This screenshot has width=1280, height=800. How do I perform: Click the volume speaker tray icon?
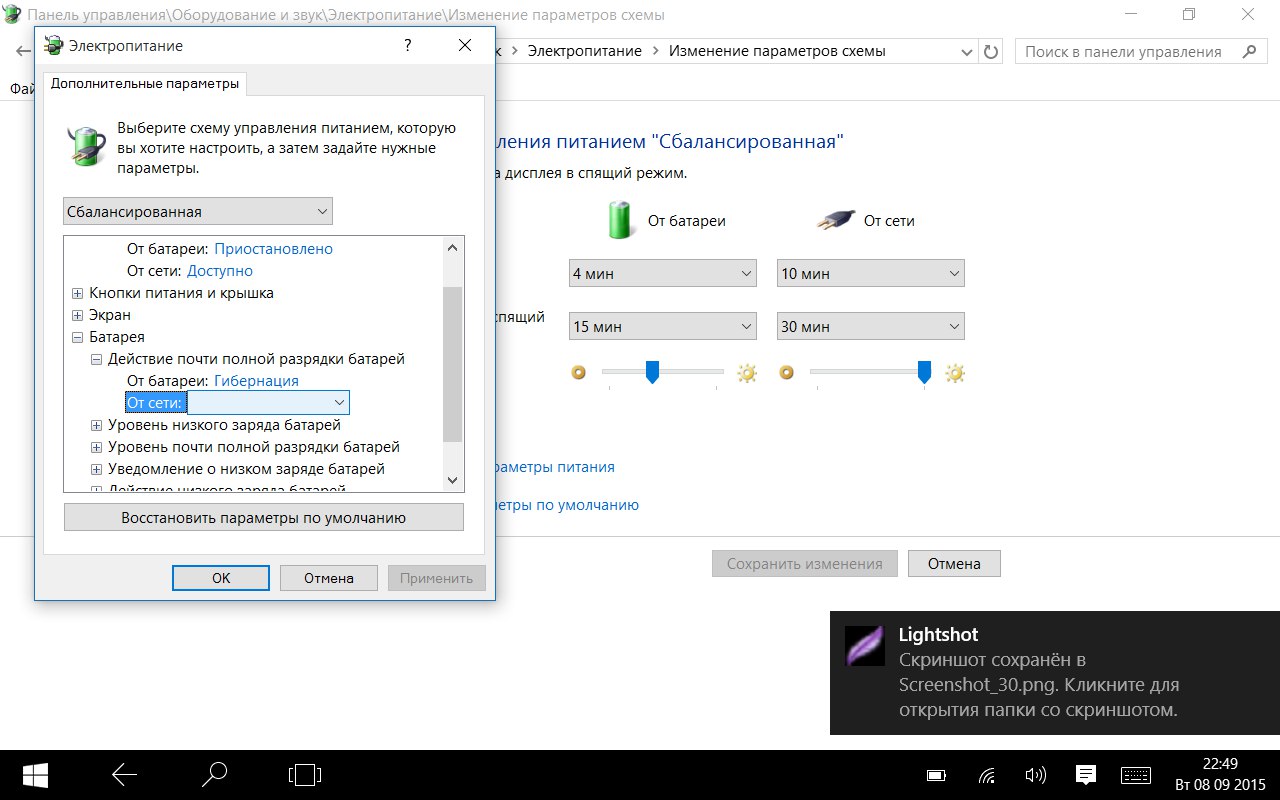(1036, 775)
